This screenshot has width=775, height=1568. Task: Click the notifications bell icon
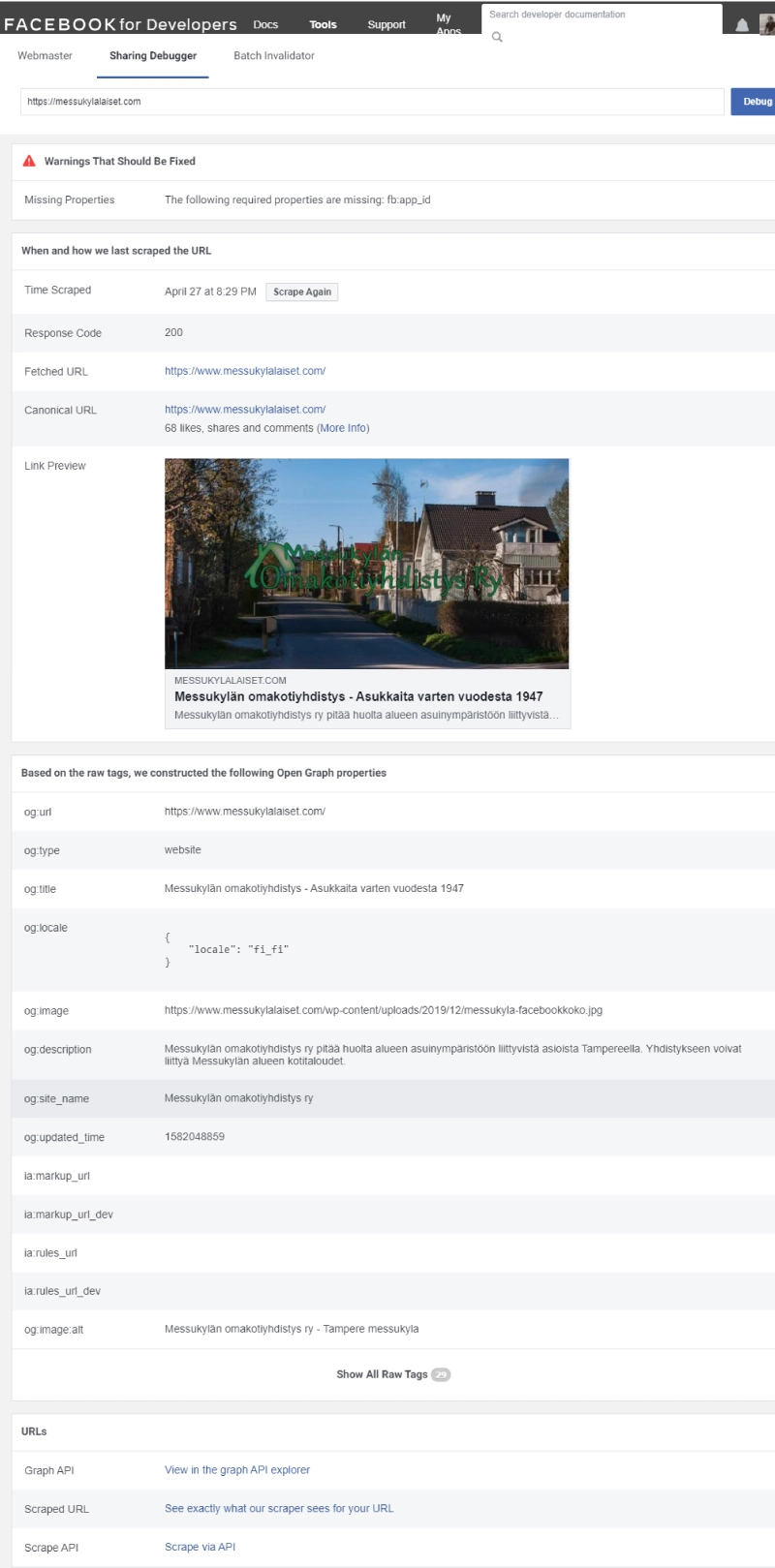[742, 25]
